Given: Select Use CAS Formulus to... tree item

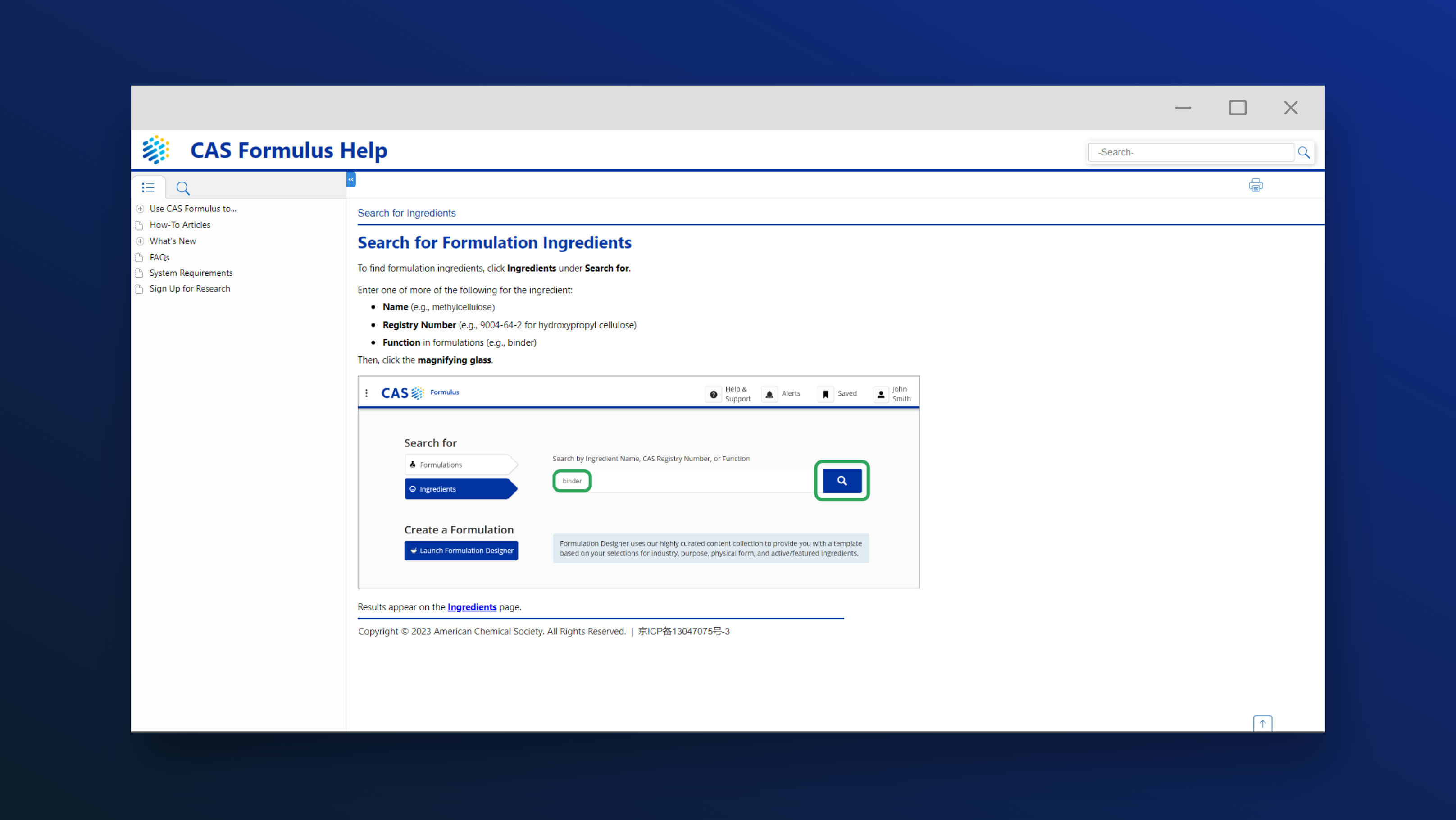Looking at the screenshot, I should click(193, 209).
